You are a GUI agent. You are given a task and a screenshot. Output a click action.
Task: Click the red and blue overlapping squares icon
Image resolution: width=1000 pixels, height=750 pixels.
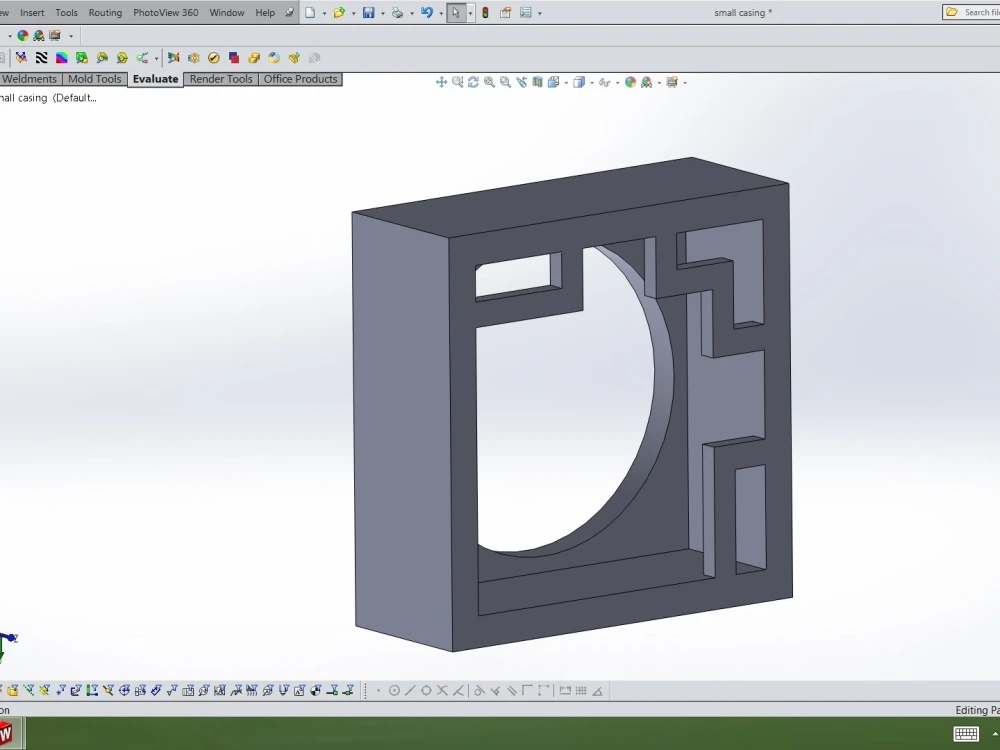tap(234, 58)
